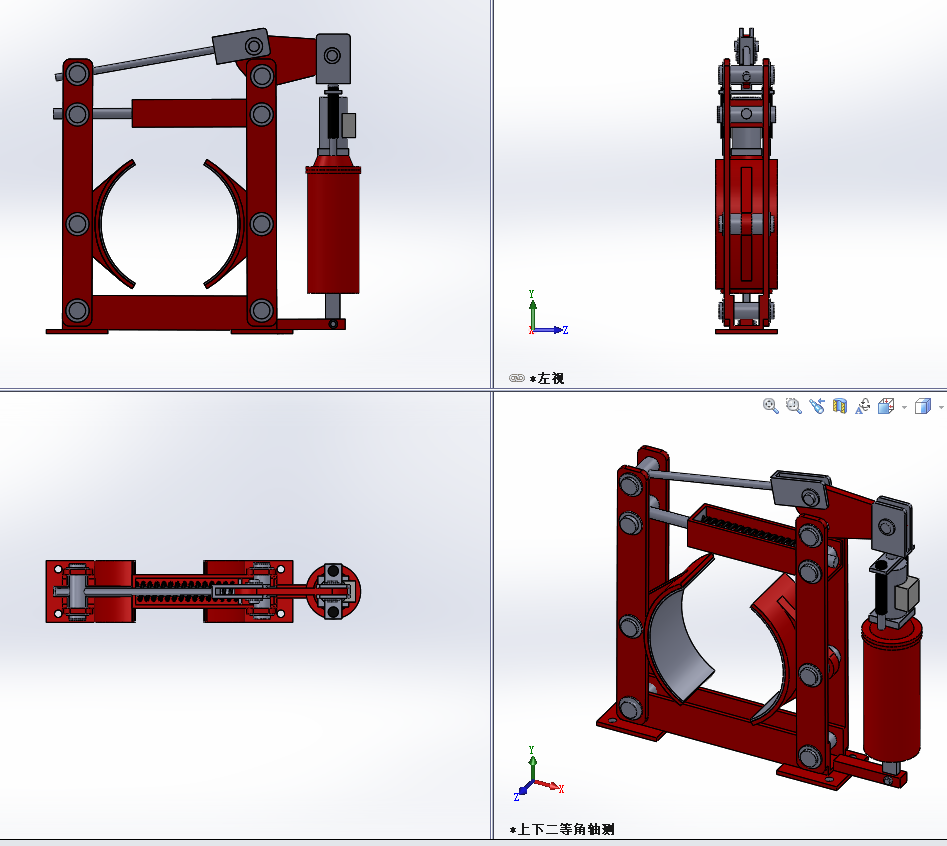The image size is (947, 846).
Task: Select the gray pivot block atop the cylinder
Action: [x=333, y=59]
